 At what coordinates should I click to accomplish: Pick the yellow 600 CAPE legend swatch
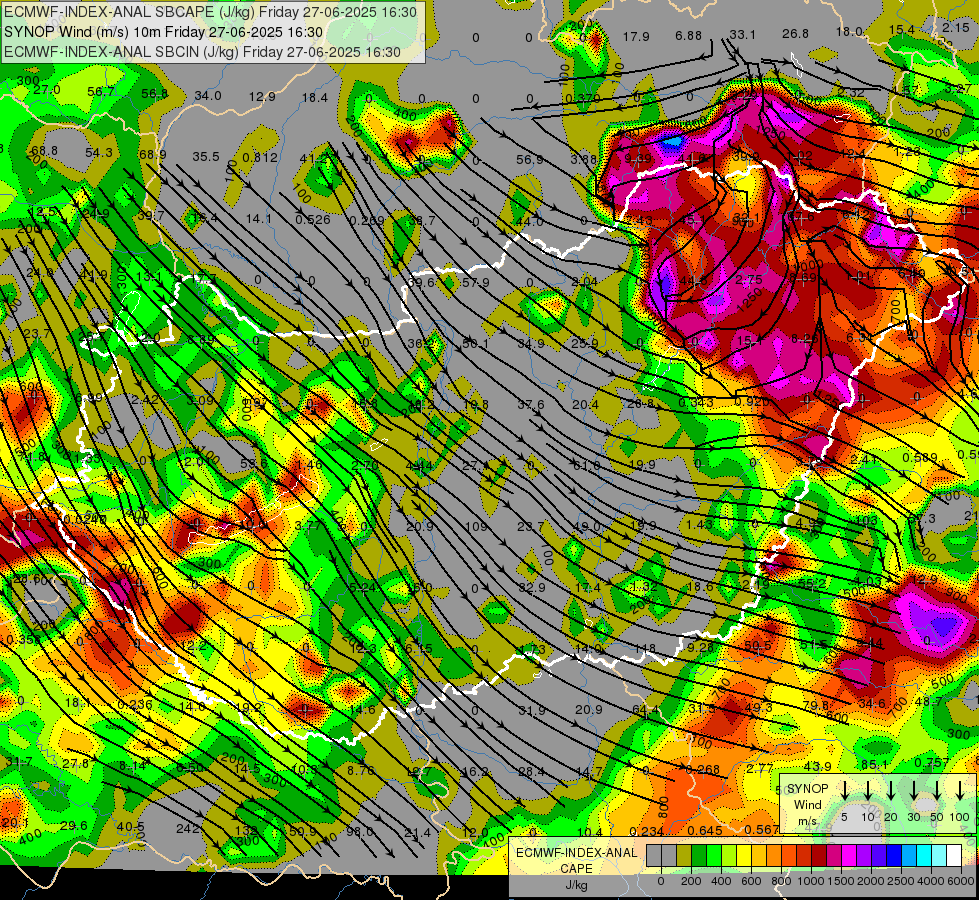pos(744,855)
